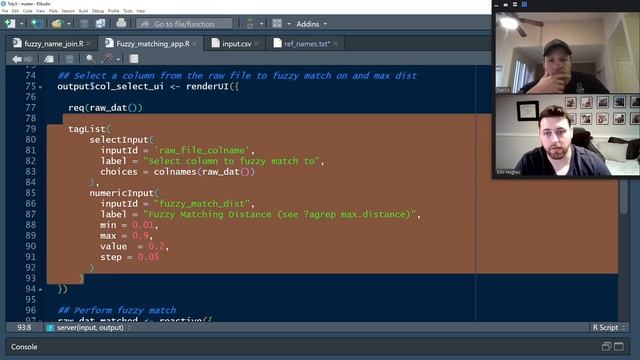640x360 pixels.
Task: Click the highlighted blue view icon in the call window bar
Action: [x=524, y=4]
